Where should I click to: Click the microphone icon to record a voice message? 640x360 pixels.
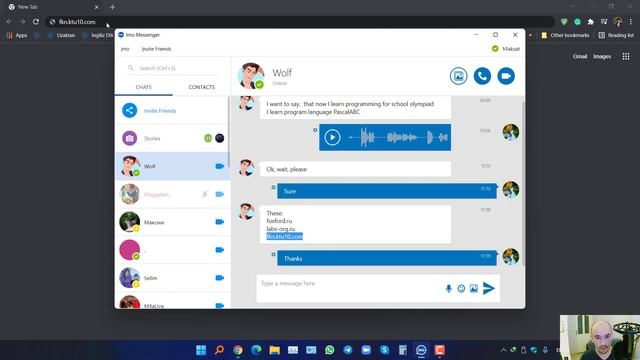(x=448, y=289)
